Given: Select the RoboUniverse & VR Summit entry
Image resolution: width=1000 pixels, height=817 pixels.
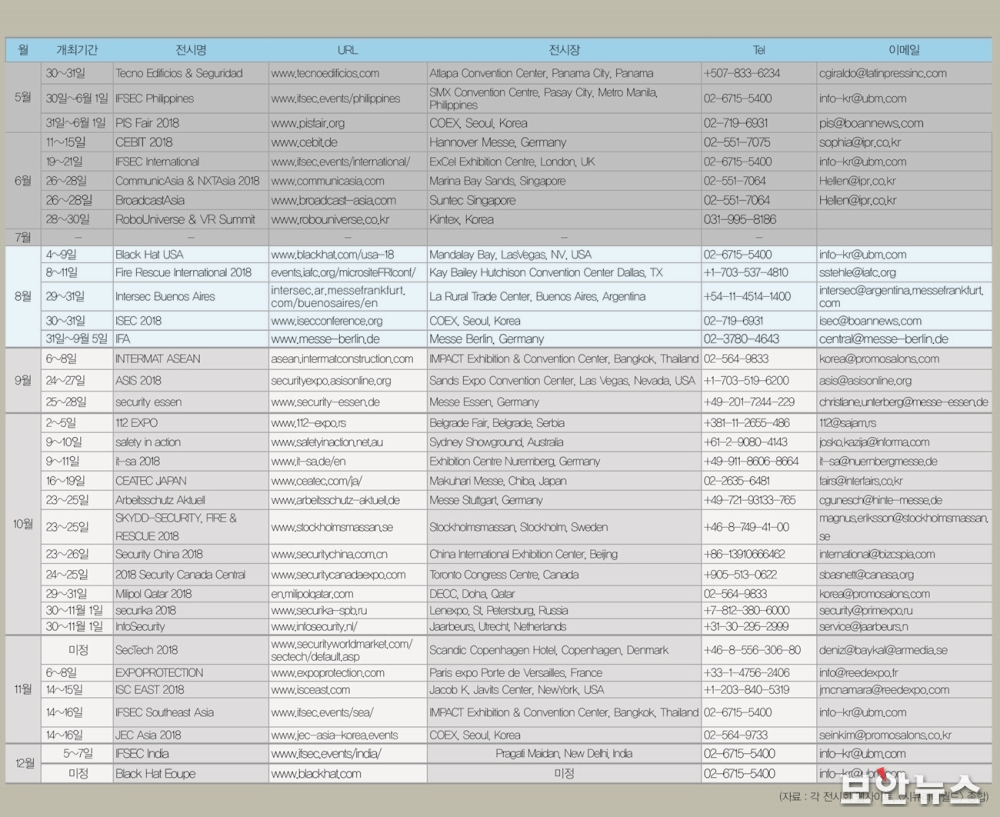Looking at the screenshot, I should [x=185, y=219].
